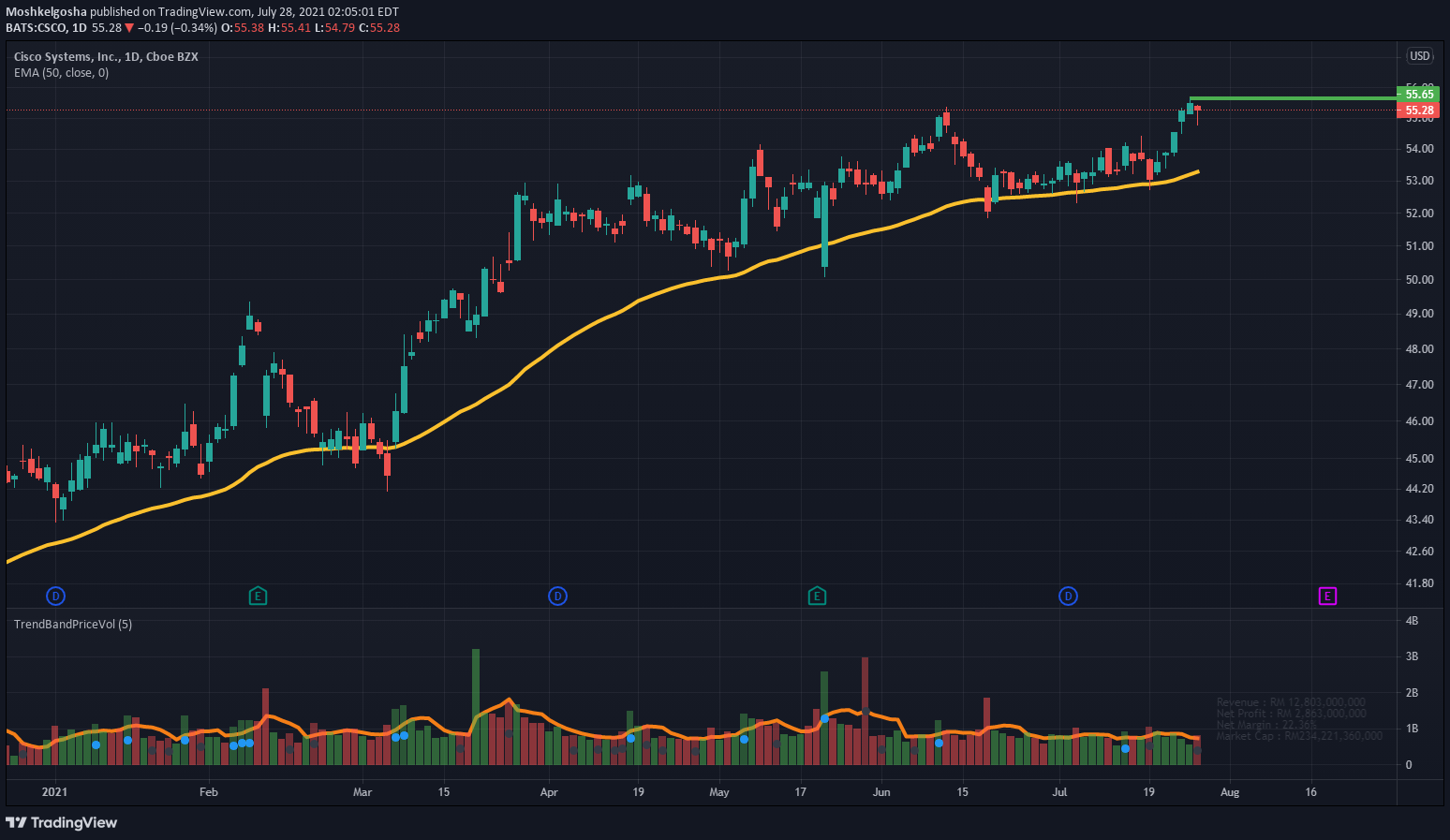Image resolution: width=1450 pixels, height=840 pixels.
Task: Click the 46.00 price axis label
Action: pos(1420,421)
